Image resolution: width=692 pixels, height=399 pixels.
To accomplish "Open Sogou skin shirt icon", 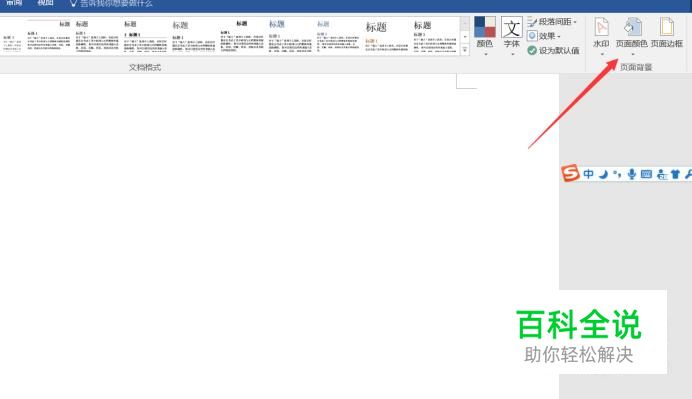I will pos(675,174).
